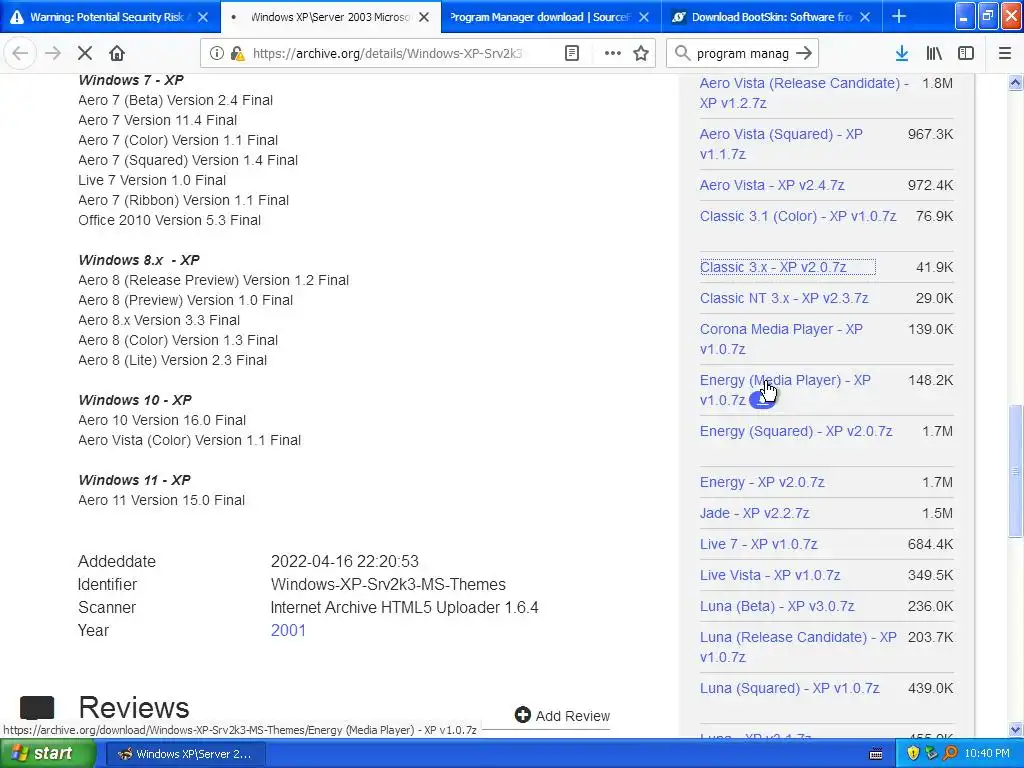Show site information icon in address bar
The image size is (1024, 768).
click(216, 54)
